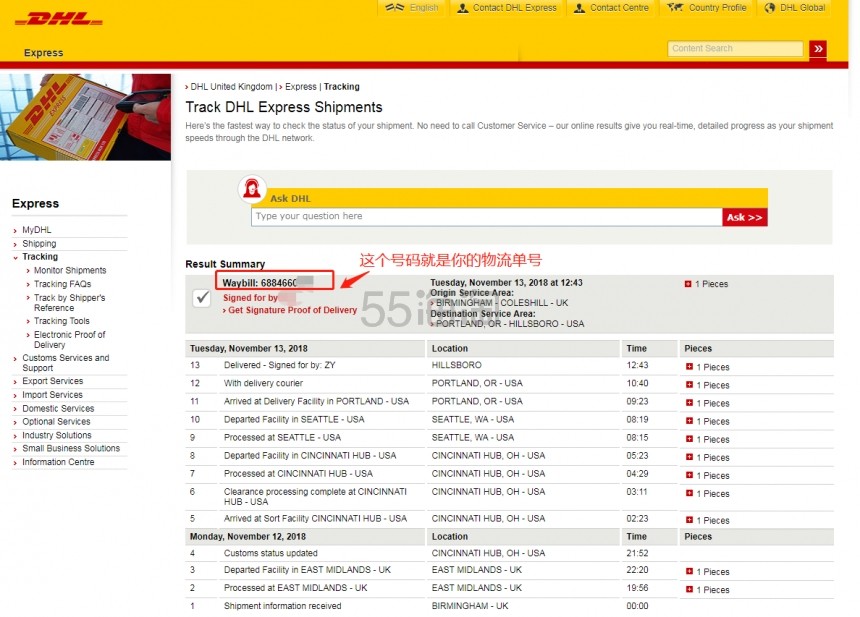Open Track by Shipper's Reference
This screenshot has height=617, width=860.
(70, 303)
